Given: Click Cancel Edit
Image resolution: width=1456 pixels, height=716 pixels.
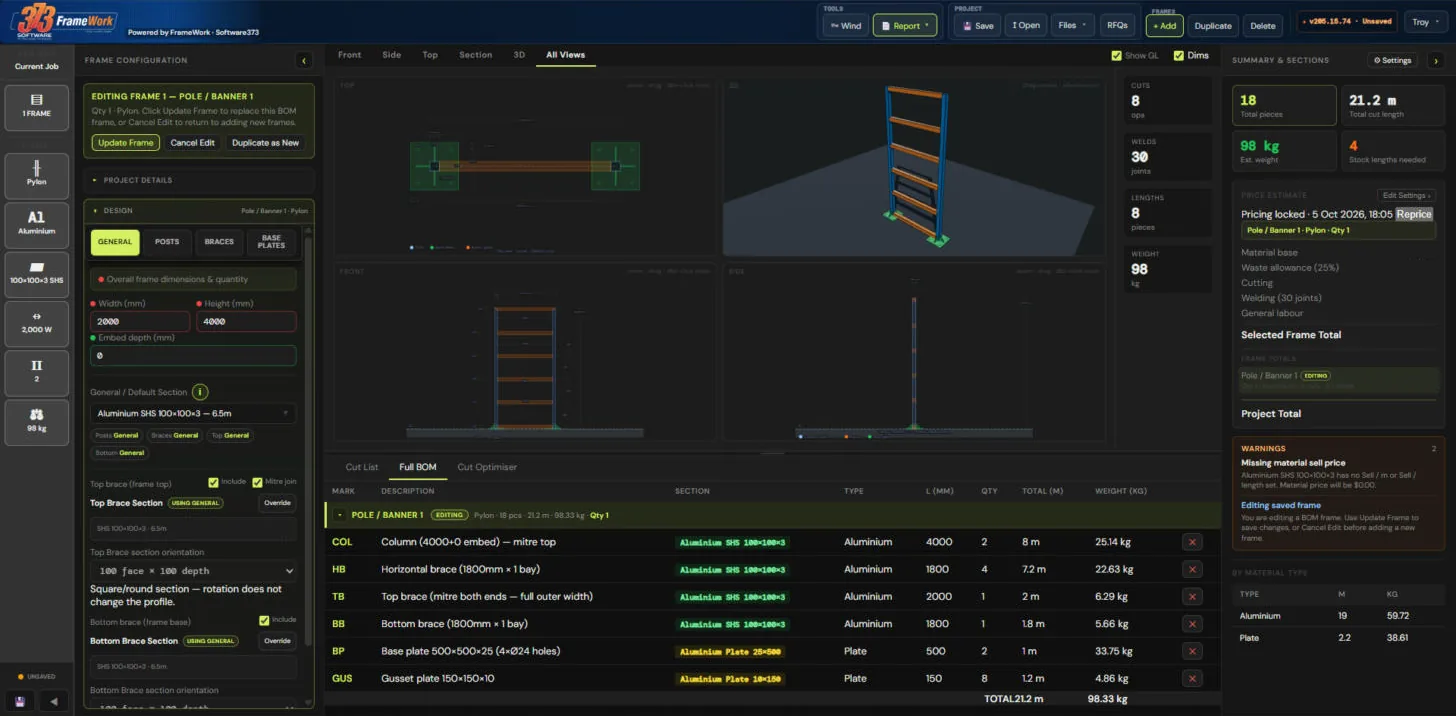Looking at the screenshot, I should click(x=193, y=143).
